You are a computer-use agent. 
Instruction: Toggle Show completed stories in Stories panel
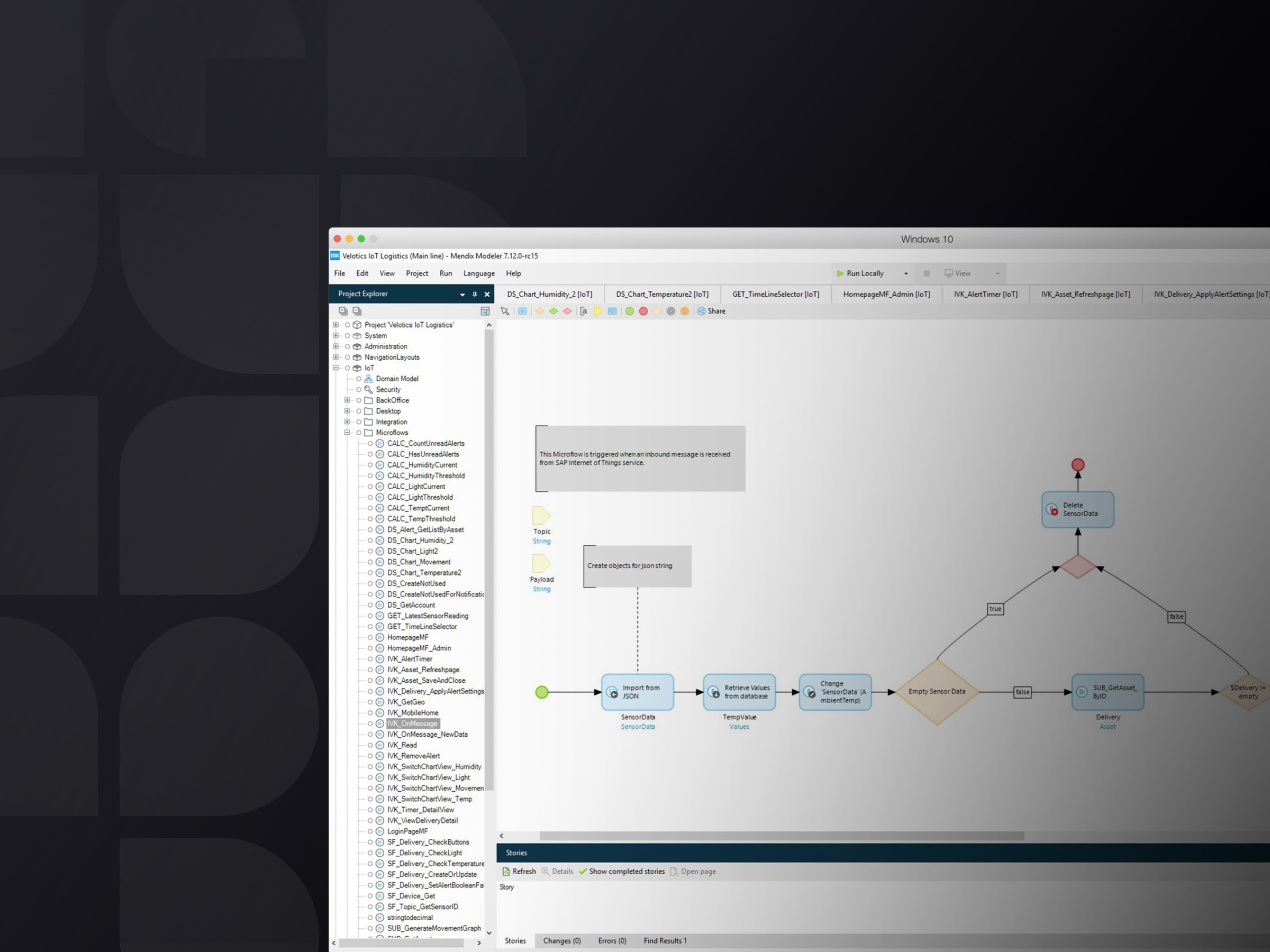622,871
